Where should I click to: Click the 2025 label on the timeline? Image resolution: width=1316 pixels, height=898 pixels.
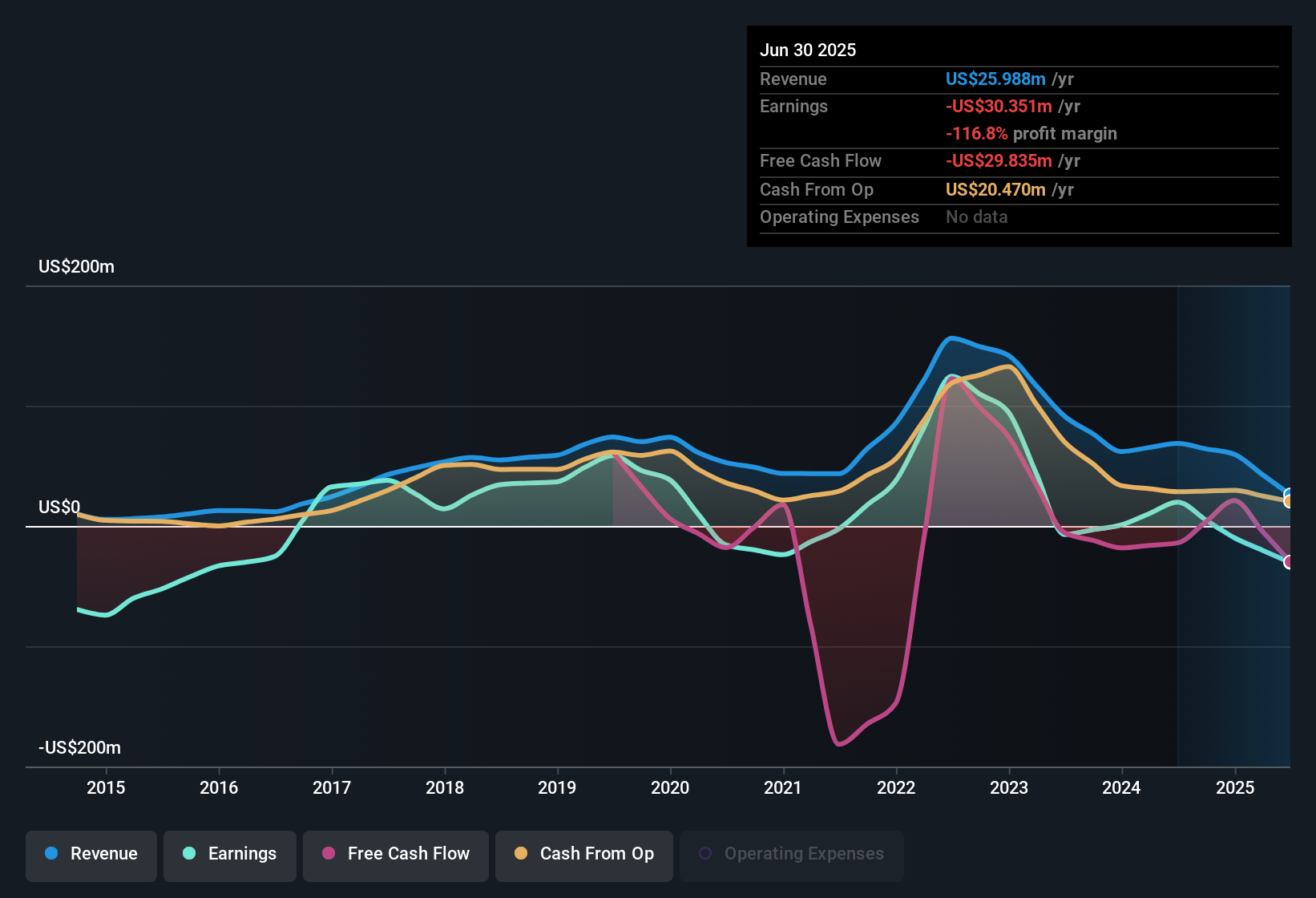coord(1235,787)
